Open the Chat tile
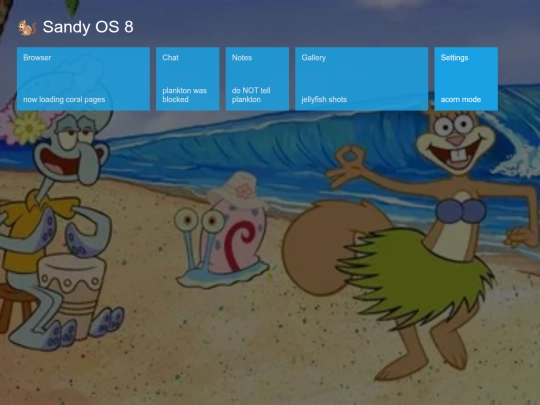Image resolution: width=540 pixels, height=405 pixels. [188, 79]
